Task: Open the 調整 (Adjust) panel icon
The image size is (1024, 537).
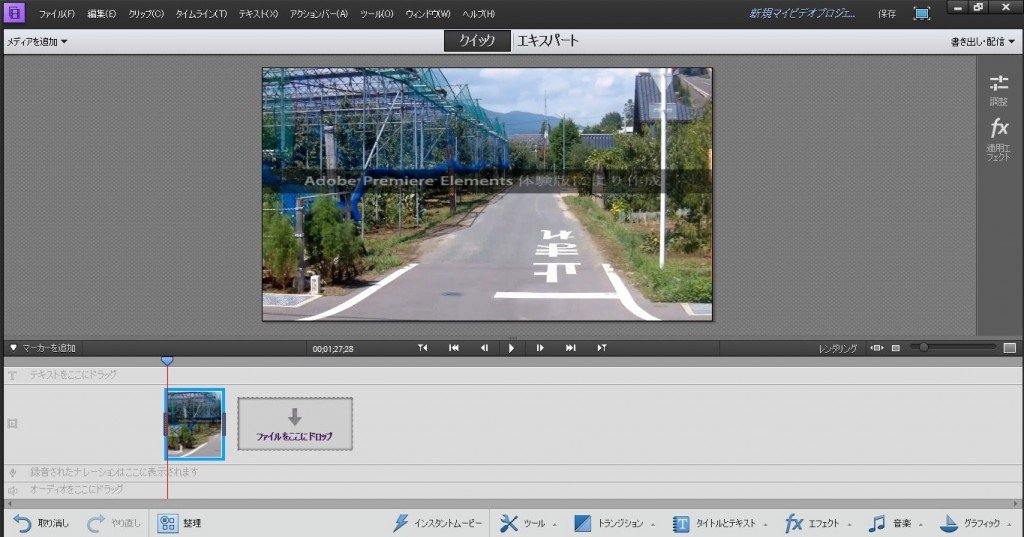Action: tap(999, 90)
